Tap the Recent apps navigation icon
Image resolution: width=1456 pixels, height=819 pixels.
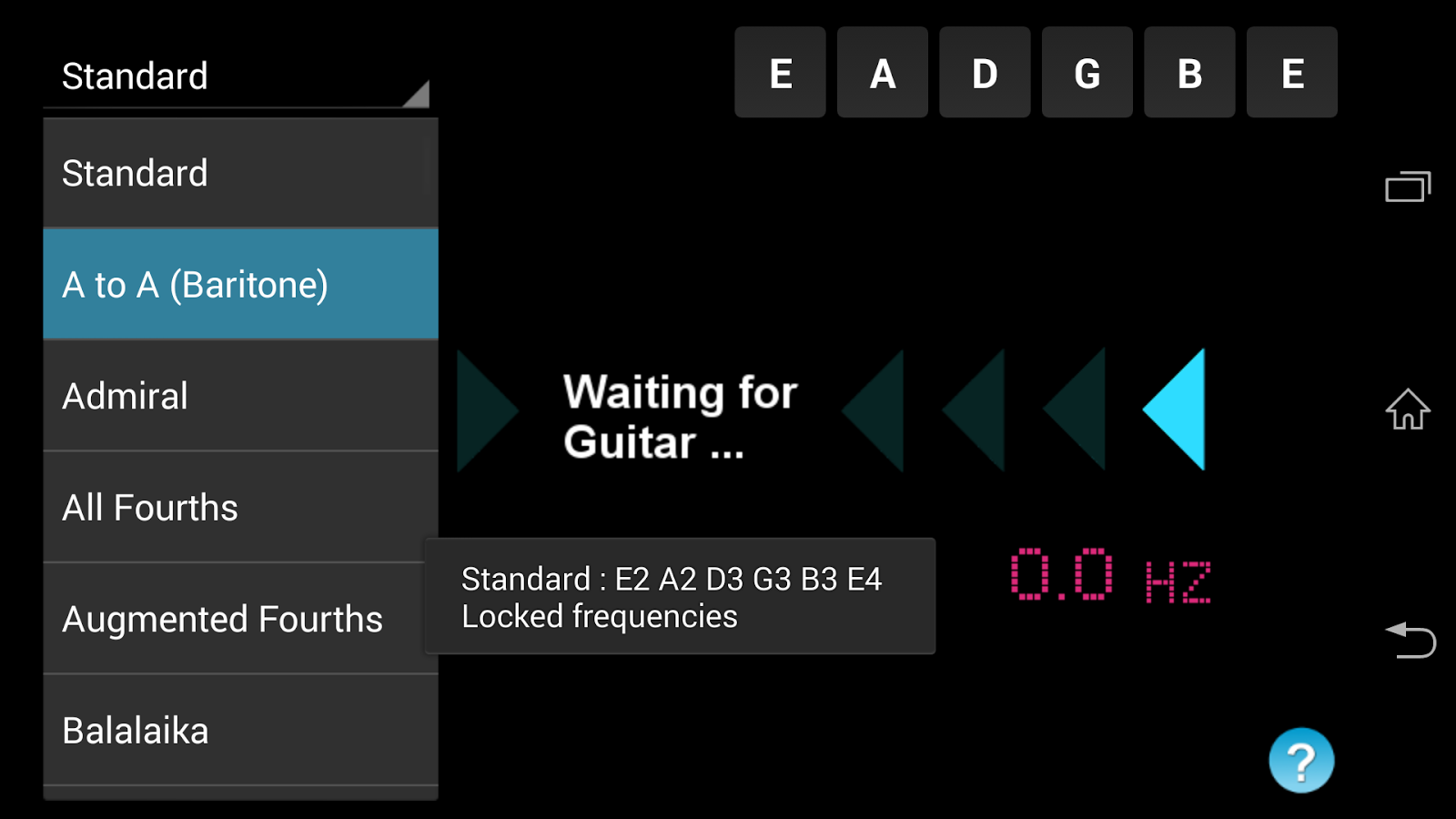1408,187
